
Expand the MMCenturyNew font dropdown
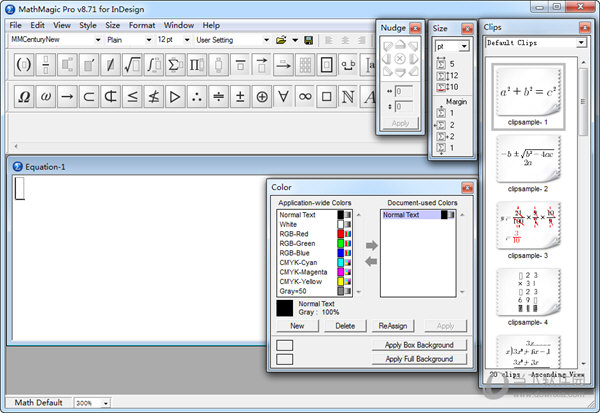click(x=95, y=40)
